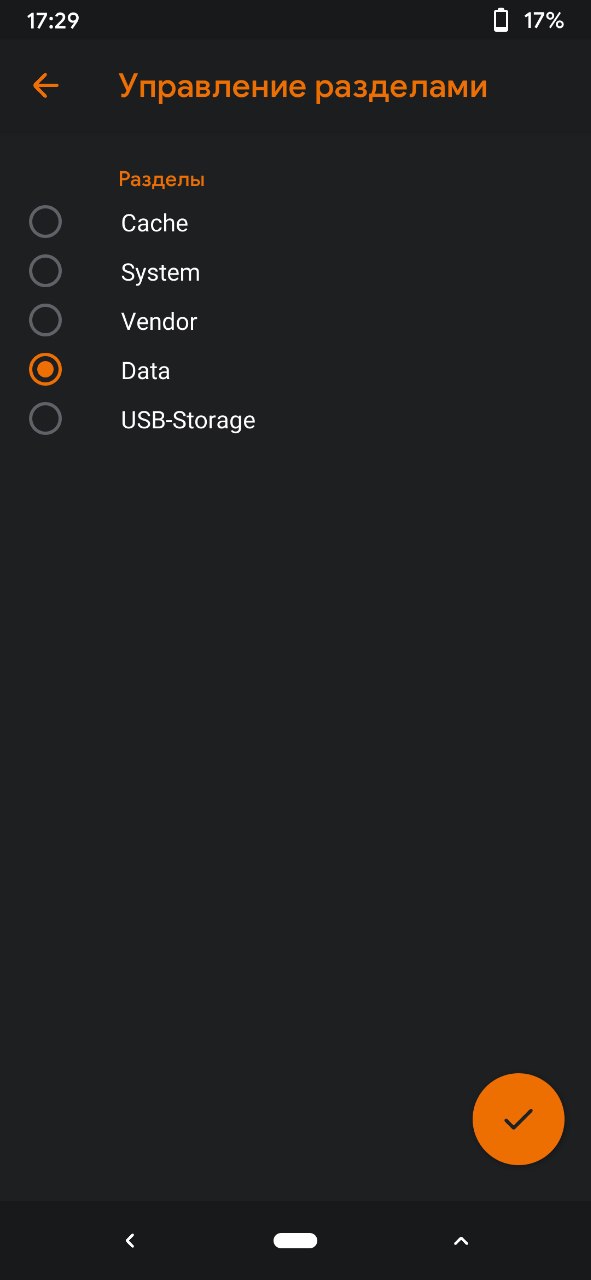
Task: Click the 17:29 clock in the status bar
Action: (x=53, y=21)
